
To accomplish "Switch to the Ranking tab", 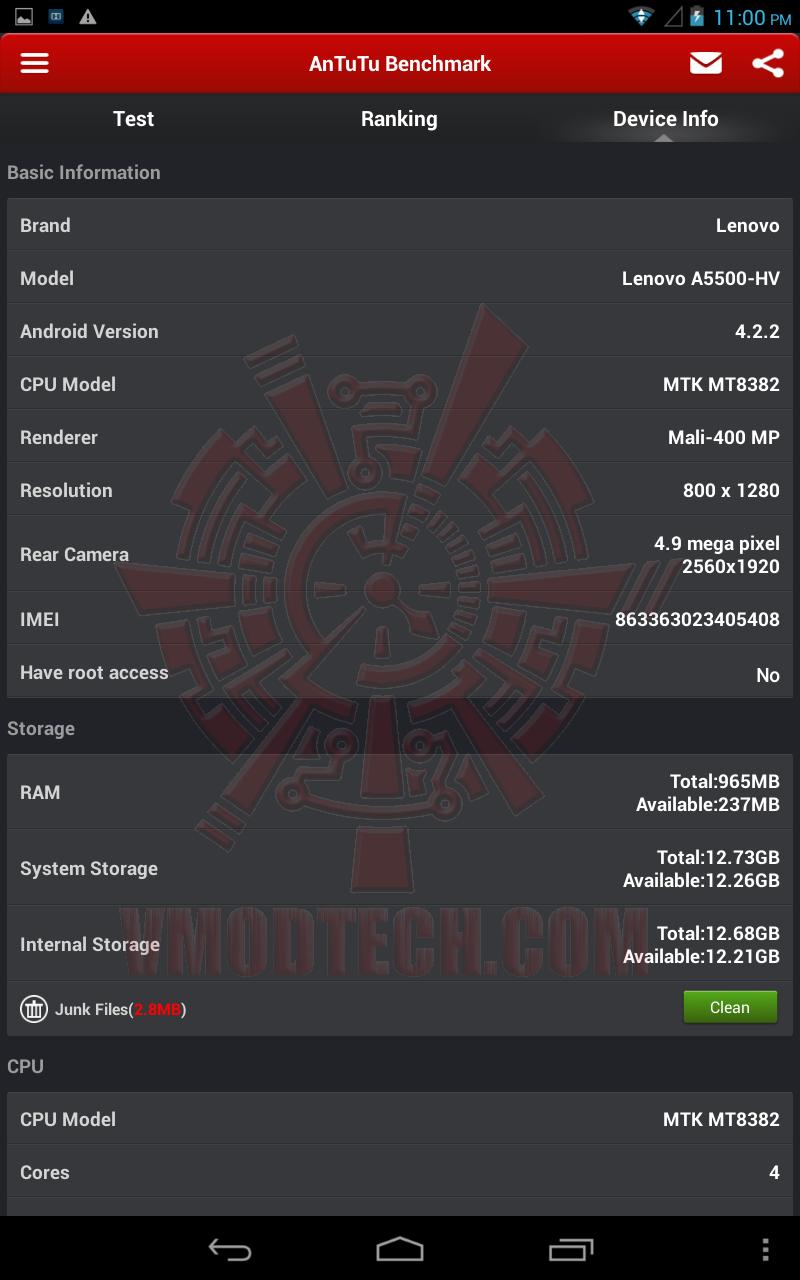I will pos(399,119).
